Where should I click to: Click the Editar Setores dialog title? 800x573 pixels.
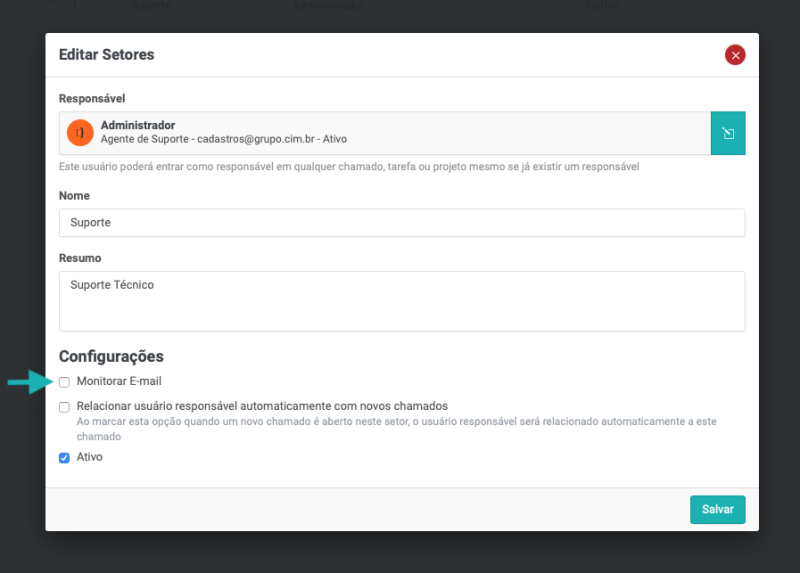107,55
